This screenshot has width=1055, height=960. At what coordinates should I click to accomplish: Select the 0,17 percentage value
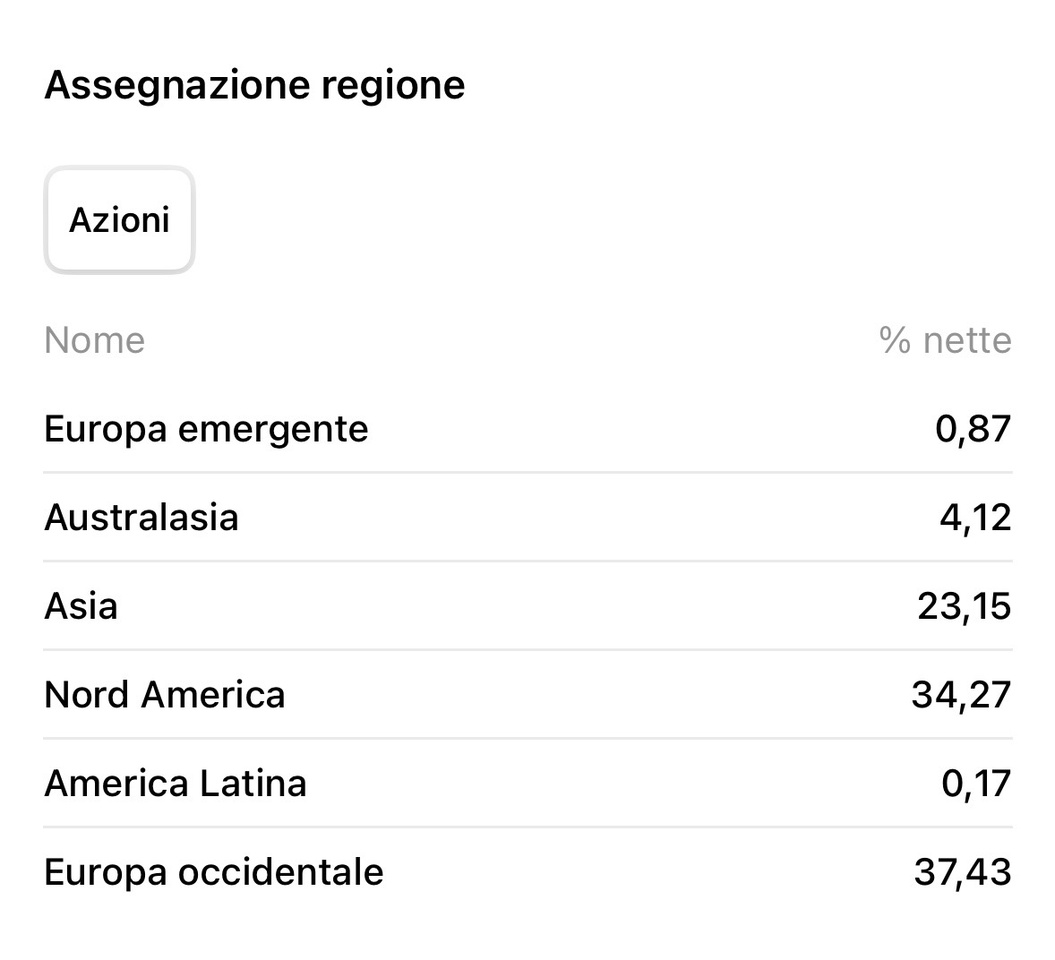coord(976,783)
